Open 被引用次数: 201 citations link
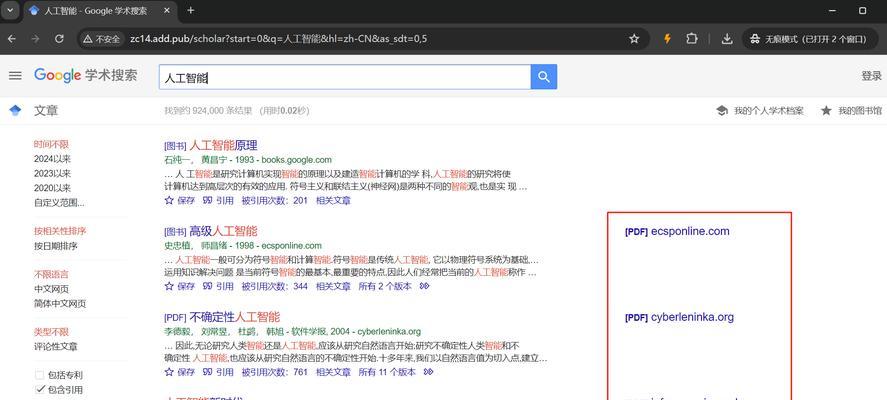The width and height of the screenshot is (887, 400). click(274, 200)
